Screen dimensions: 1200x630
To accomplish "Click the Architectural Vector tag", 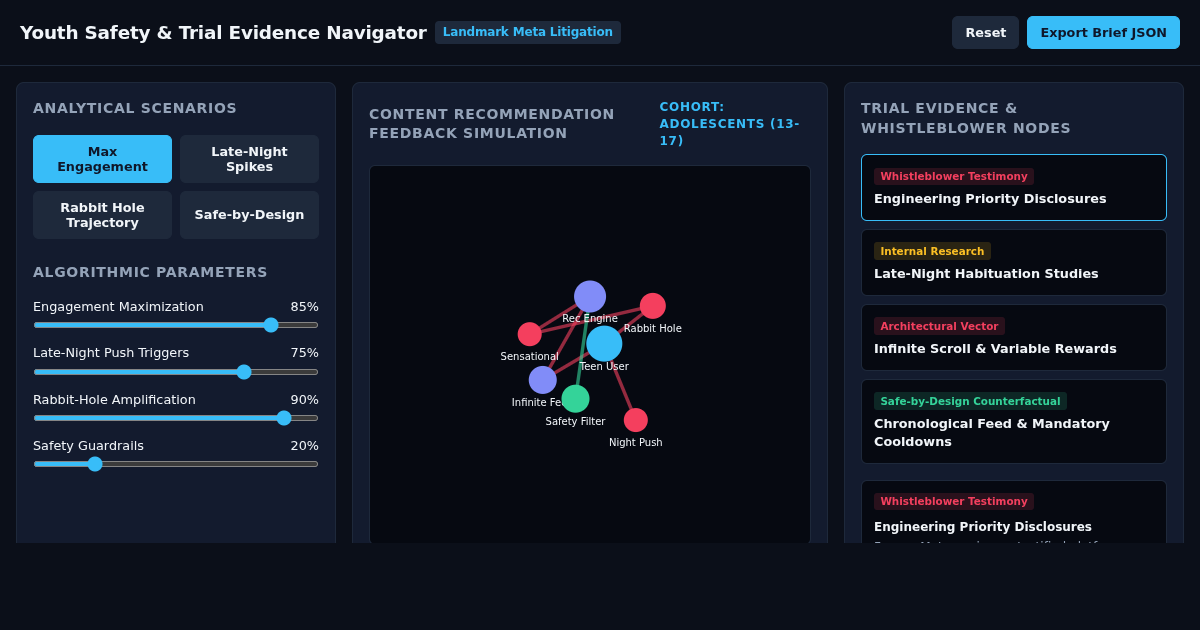I will click(x=939, y=326).
